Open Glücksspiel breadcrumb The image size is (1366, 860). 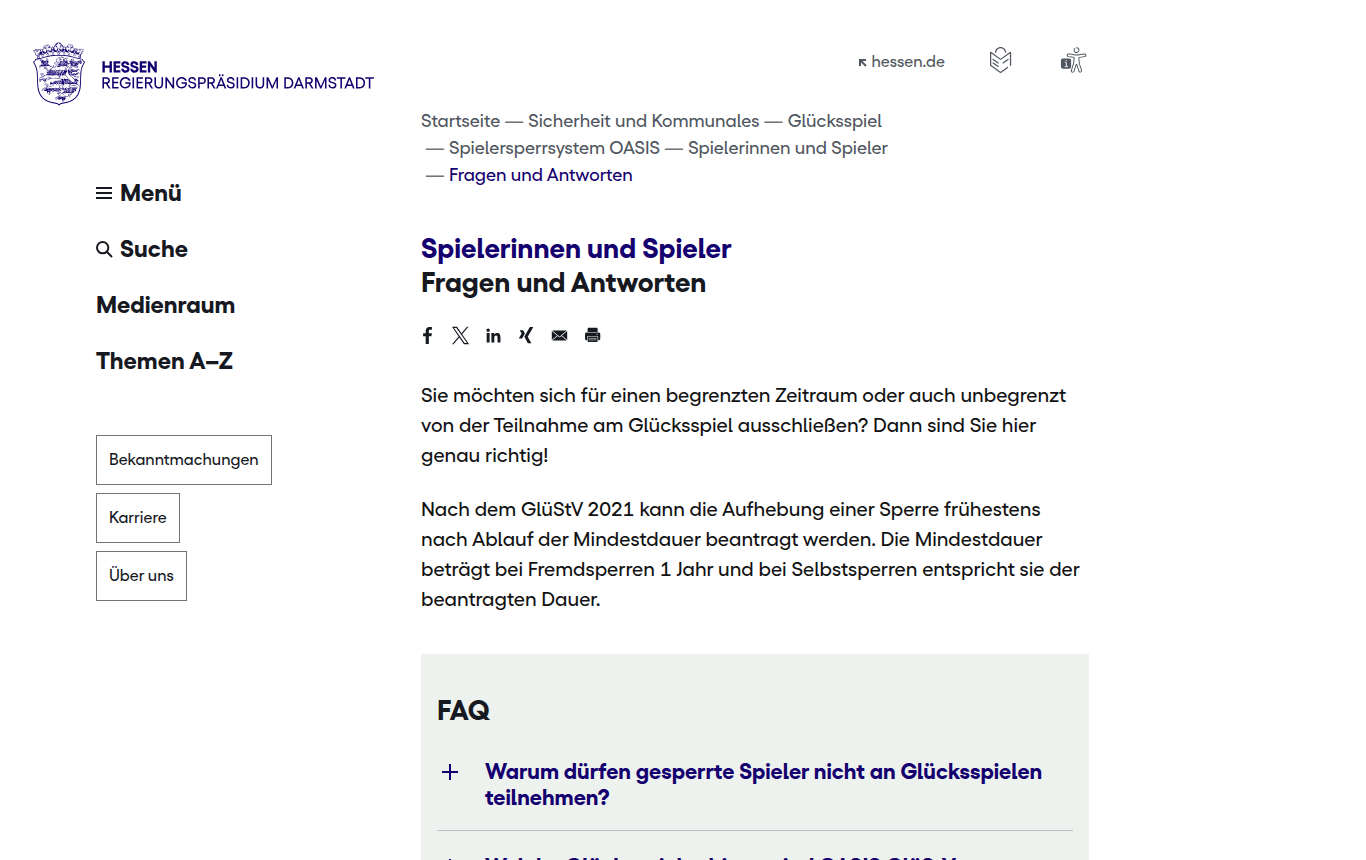click(835, 121)
